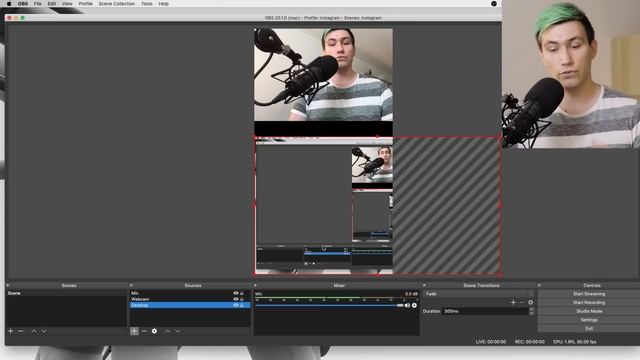Click the REC 00:00:00 status text
Screen dimensions: 640x360
529,342
